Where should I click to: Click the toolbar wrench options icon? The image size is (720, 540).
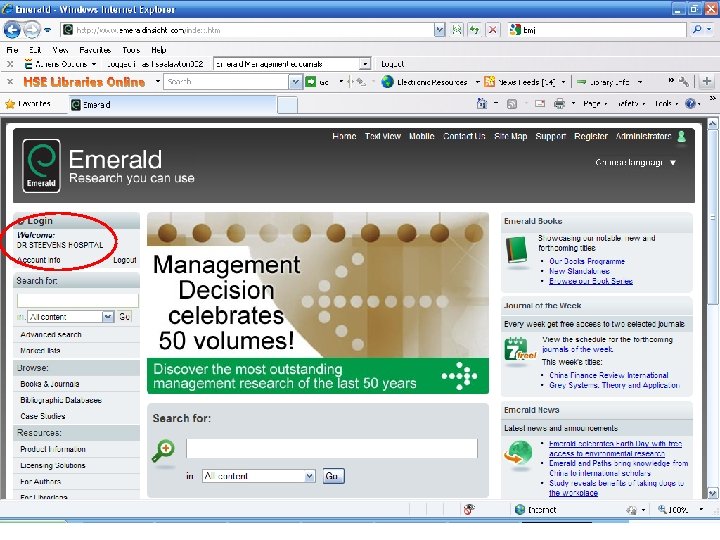pos(684,82)
